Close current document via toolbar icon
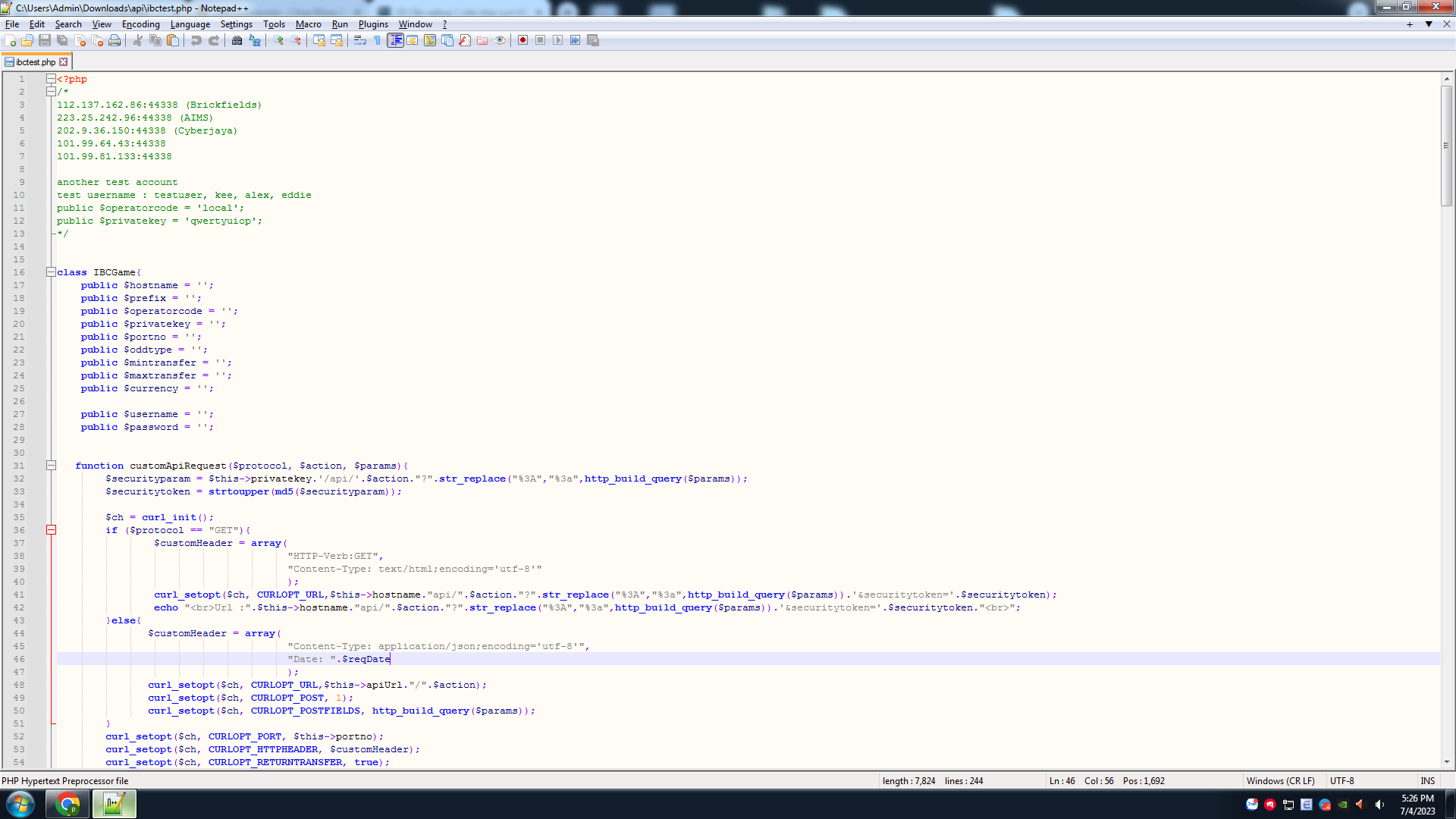The width and height of the screenshot is (1456, 819). [80, 40]
